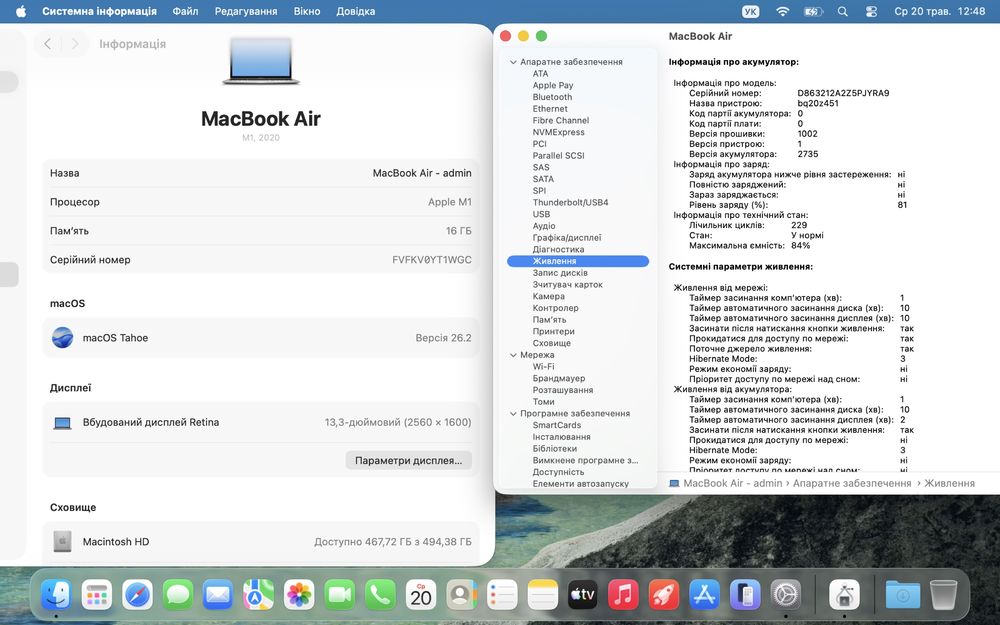The image size is (1000, 625).
Task: Open Mail app in Dock
Action: (218, 595)
